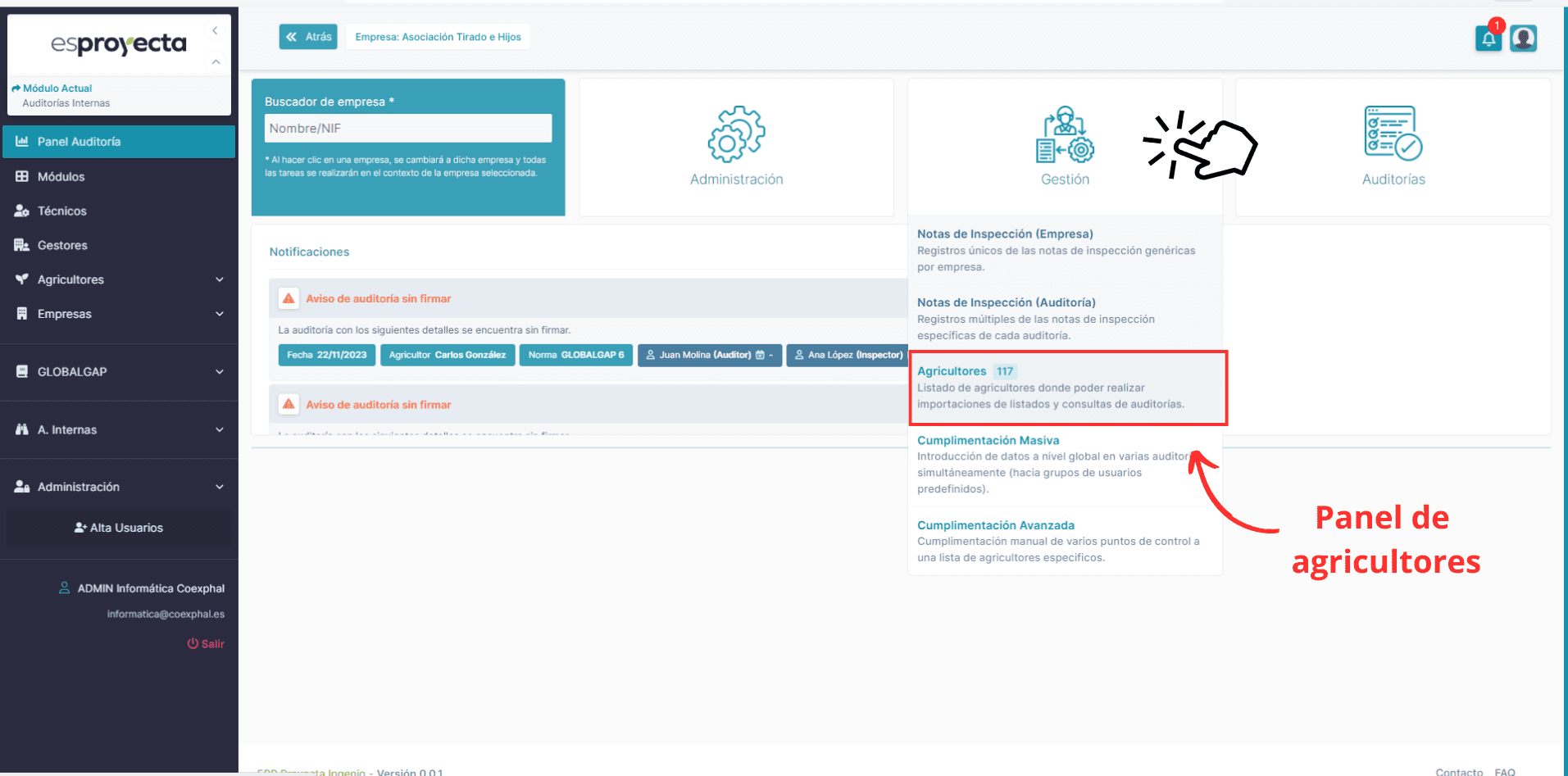The width and height of the screenshot is (1568, 776).
Task: Click the warning icon on first audit notice
Action: click(289, 299)
